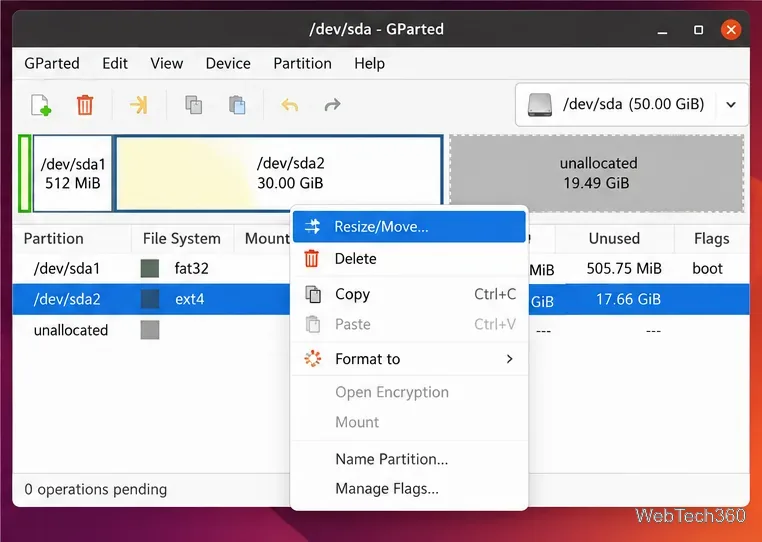Open the /dev/sda device selector dropdown

(x=631, y=105)
